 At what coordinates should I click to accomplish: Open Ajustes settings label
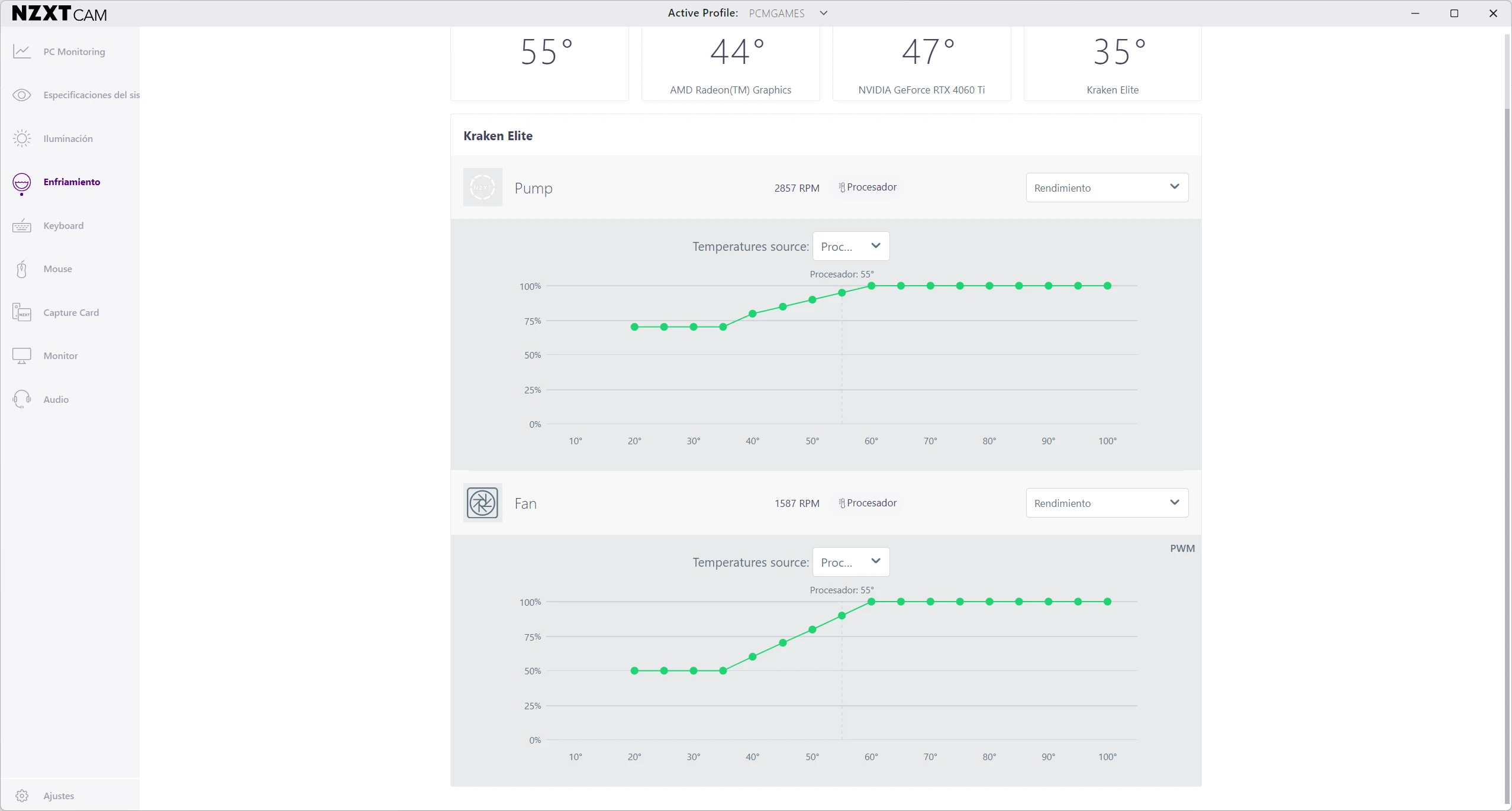click(59, 796)
